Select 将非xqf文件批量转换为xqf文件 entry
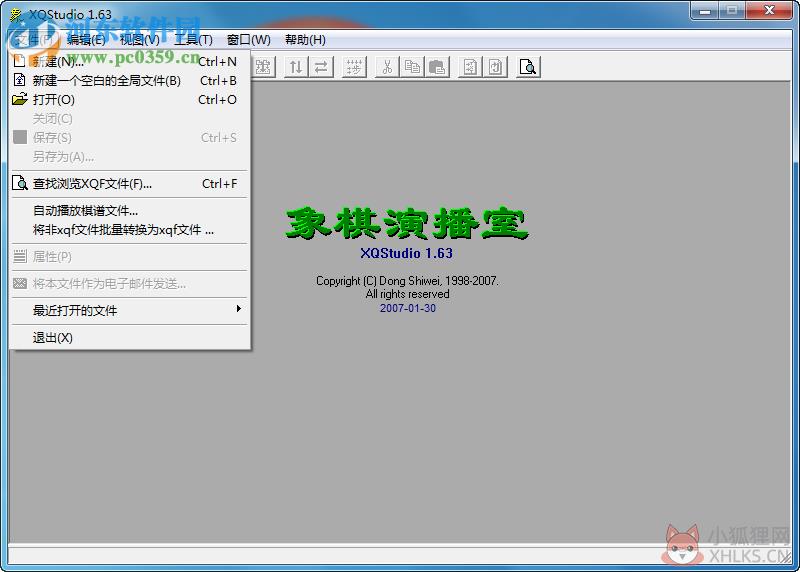 (x=130, y=230)
